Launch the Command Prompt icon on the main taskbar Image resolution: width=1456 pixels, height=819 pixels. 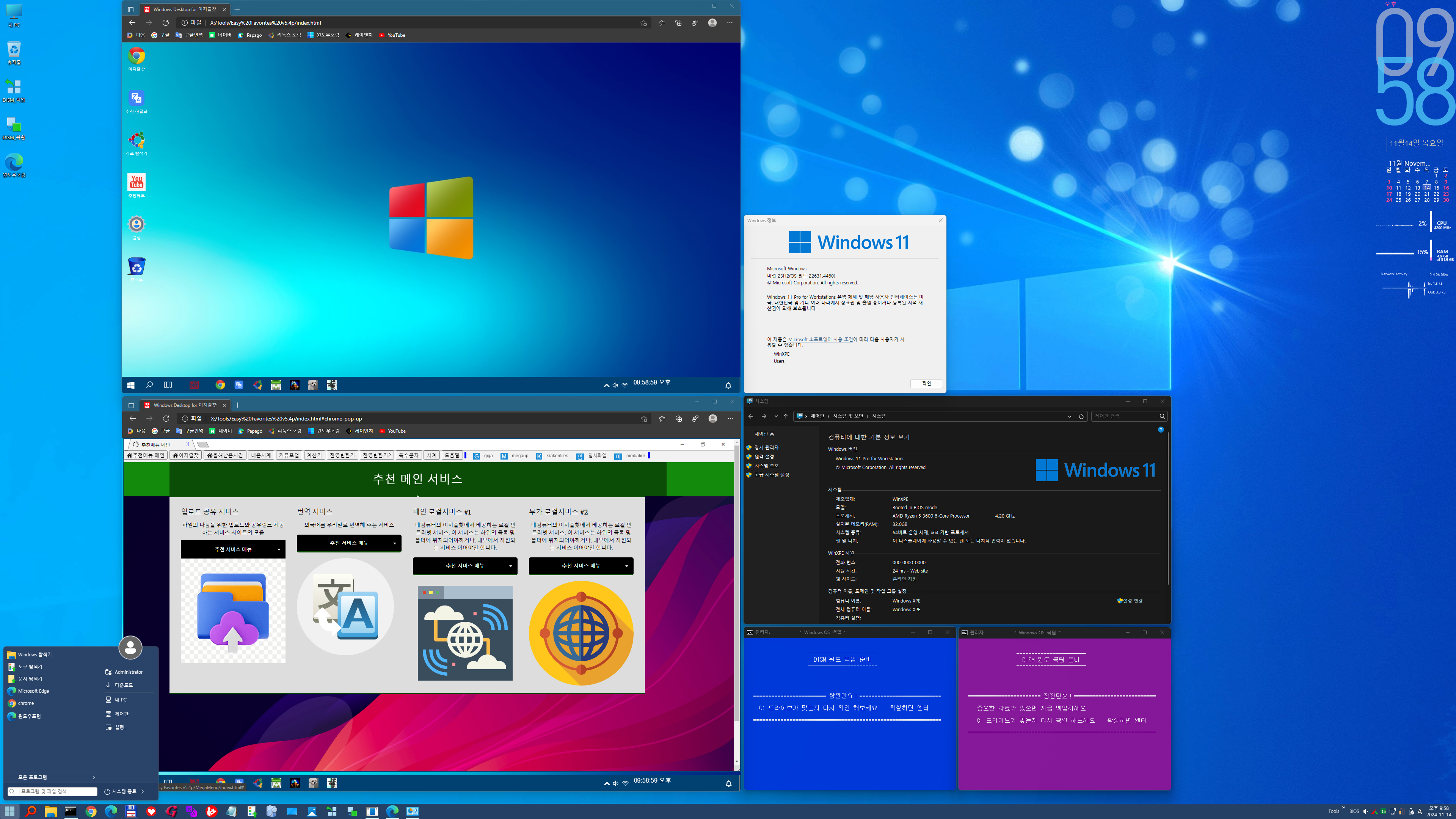tap(71, 811)
